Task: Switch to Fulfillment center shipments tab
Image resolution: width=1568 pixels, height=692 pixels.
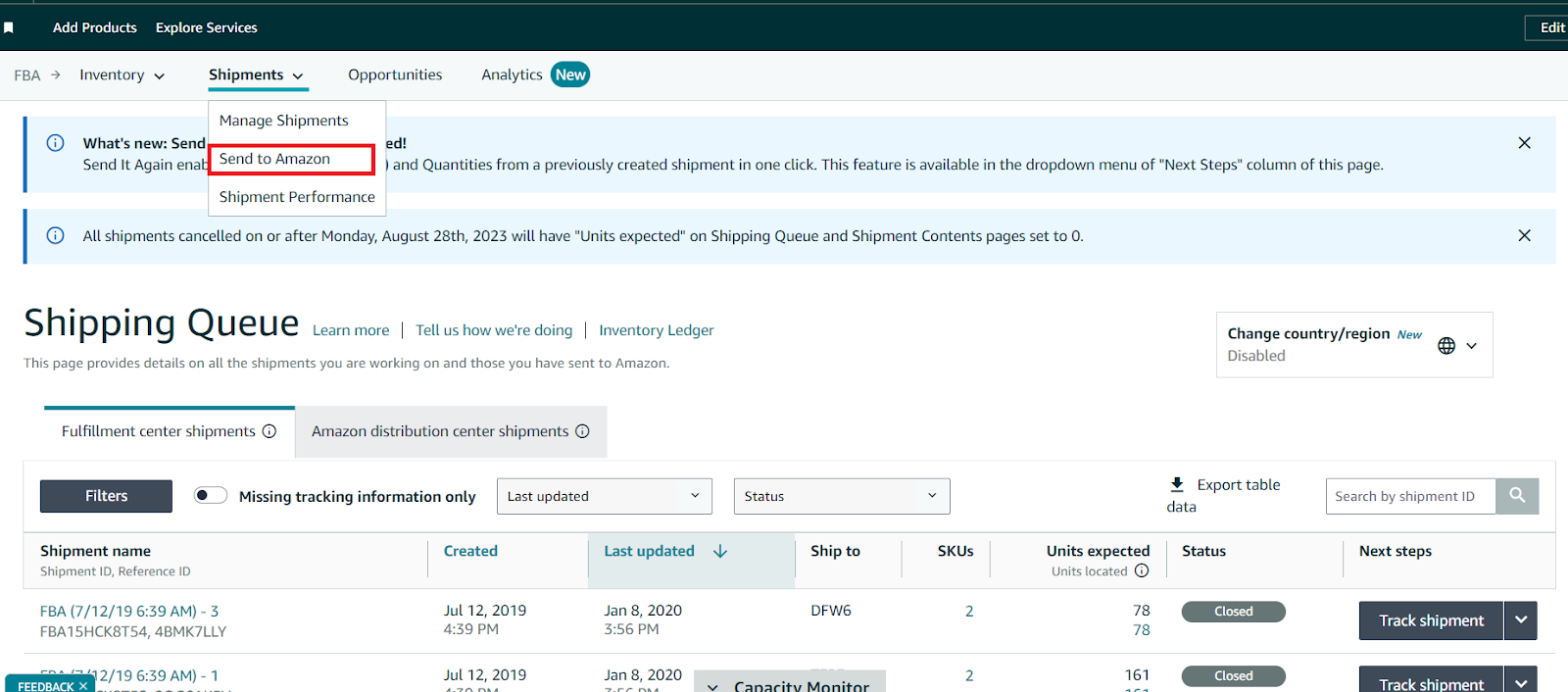Action: click(x=170, y=431)
